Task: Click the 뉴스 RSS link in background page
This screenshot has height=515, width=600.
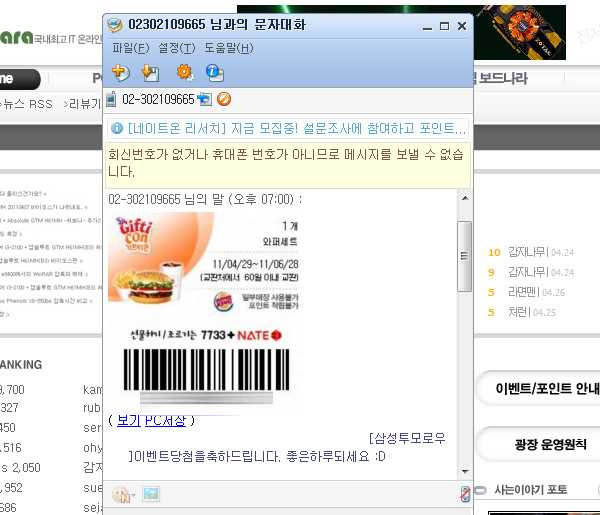Action: (x=28, y=104)
